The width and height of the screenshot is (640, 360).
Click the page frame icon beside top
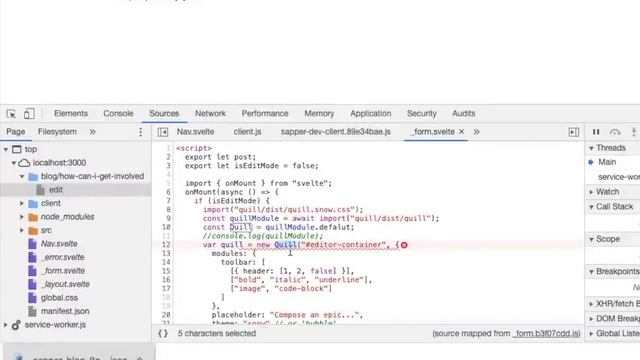point(17,149)
